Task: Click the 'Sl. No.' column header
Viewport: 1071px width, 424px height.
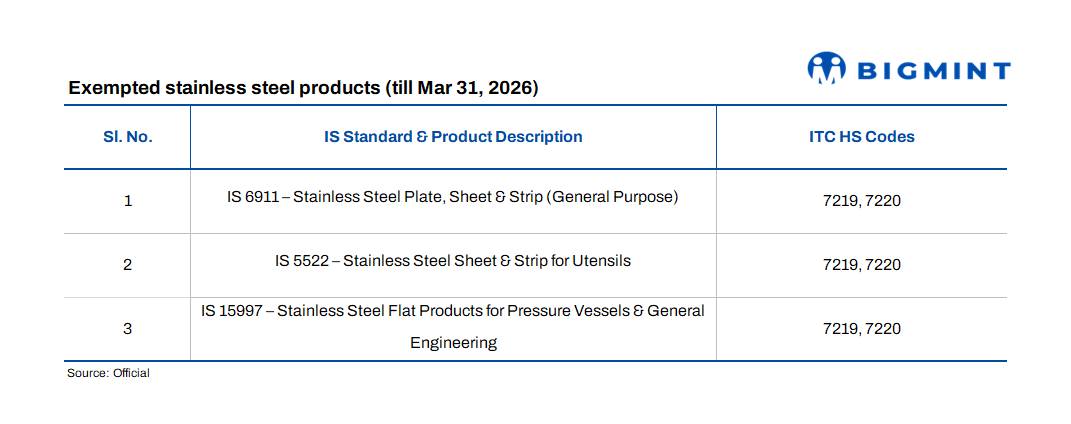Action: 127,137
